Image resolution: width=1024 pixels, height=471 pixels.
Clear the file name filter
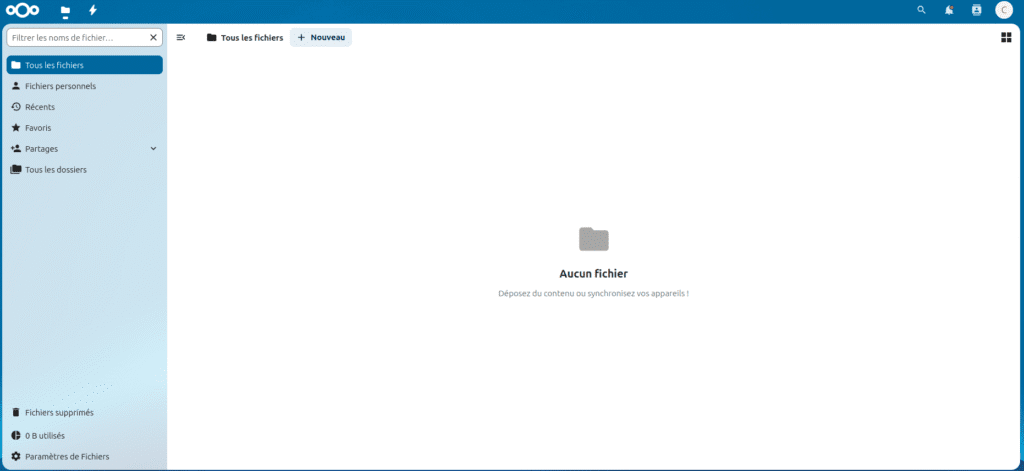point(153,37)
